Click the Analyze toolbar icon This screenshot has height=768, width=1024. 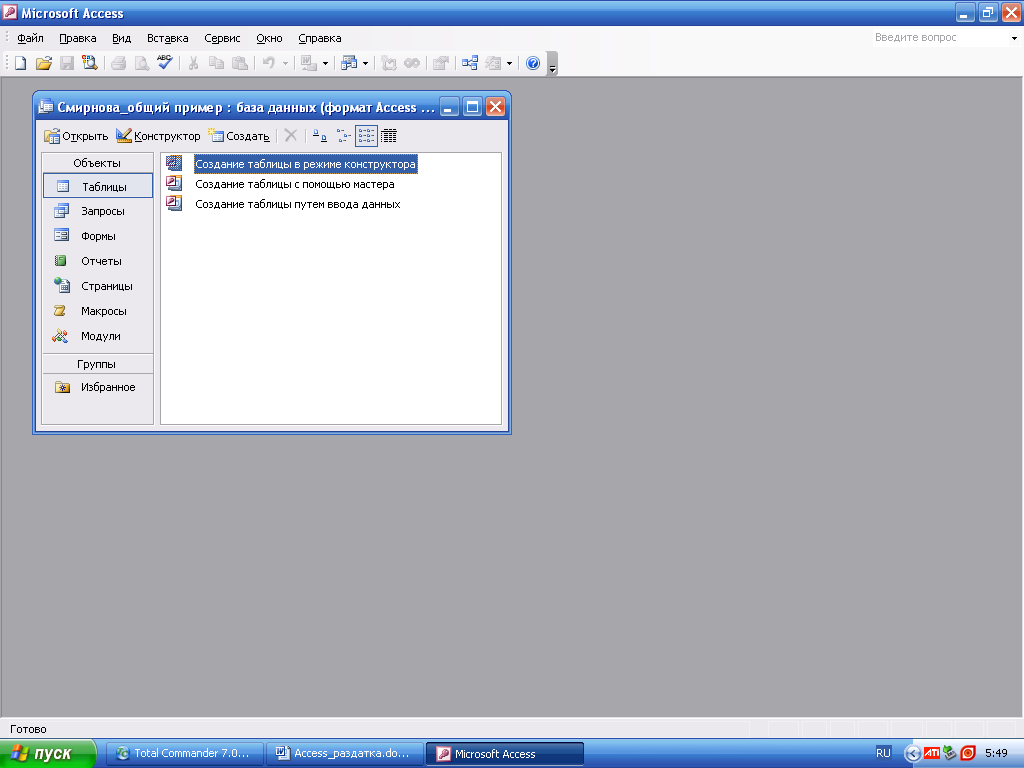pyautogui.click(x=349, y=63)
